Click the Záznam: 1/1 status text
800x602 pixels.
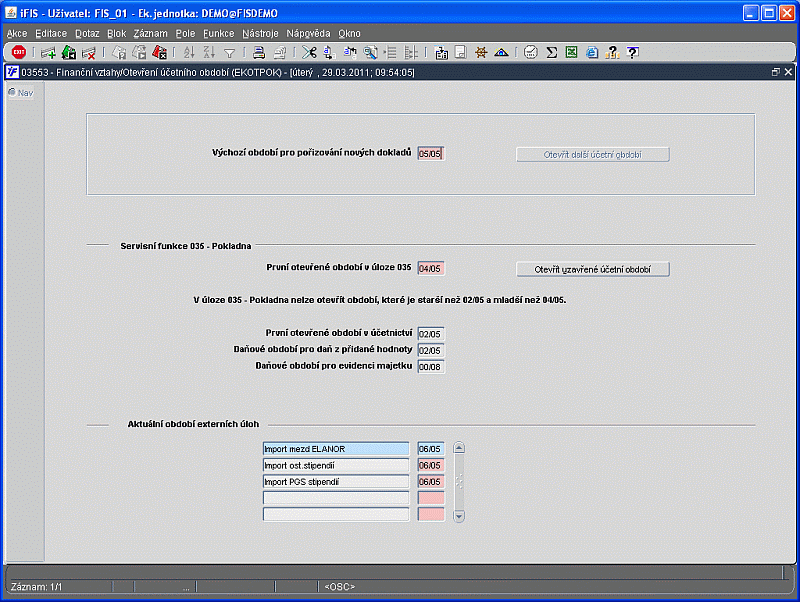coord(36,587)
